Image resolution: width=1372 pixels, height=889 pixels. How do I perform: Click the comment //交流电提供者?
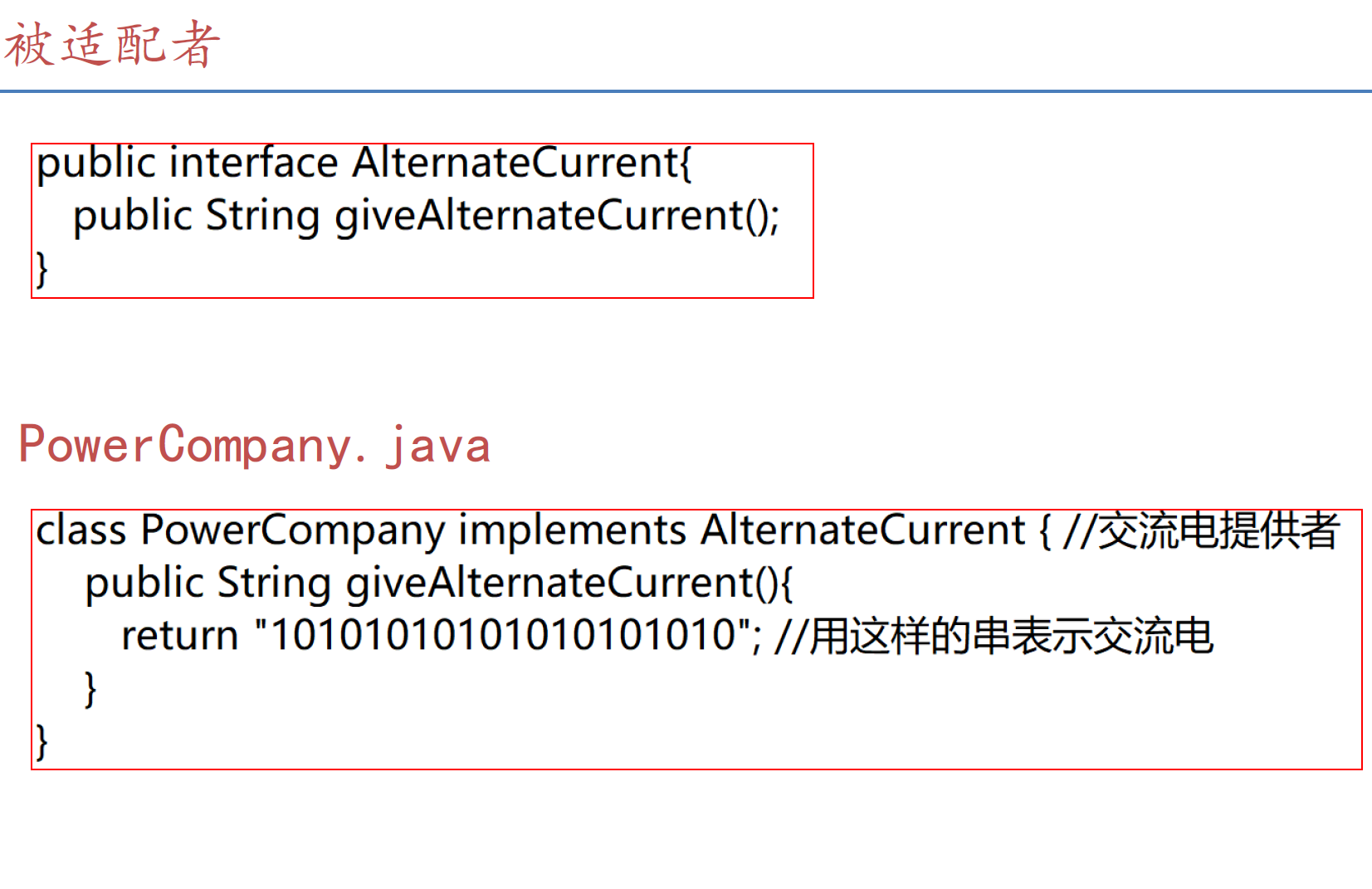point(1201,530)
